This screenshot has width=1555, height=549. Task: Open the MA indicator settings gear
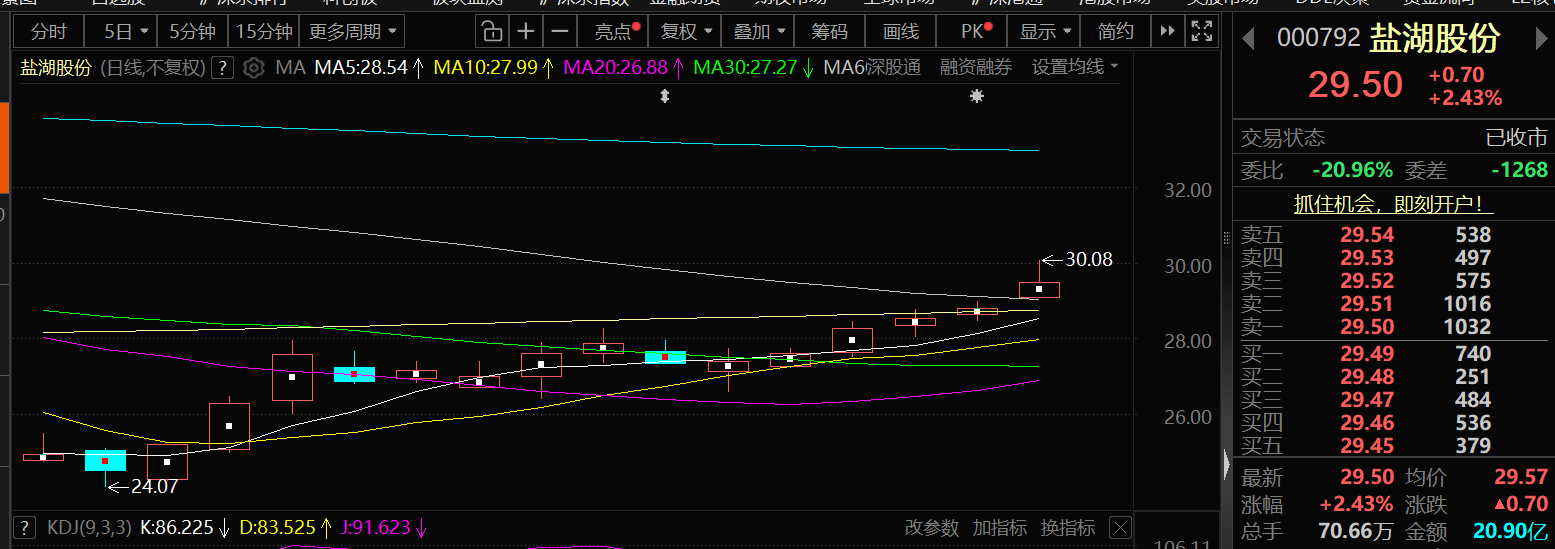tap(254, 68)
